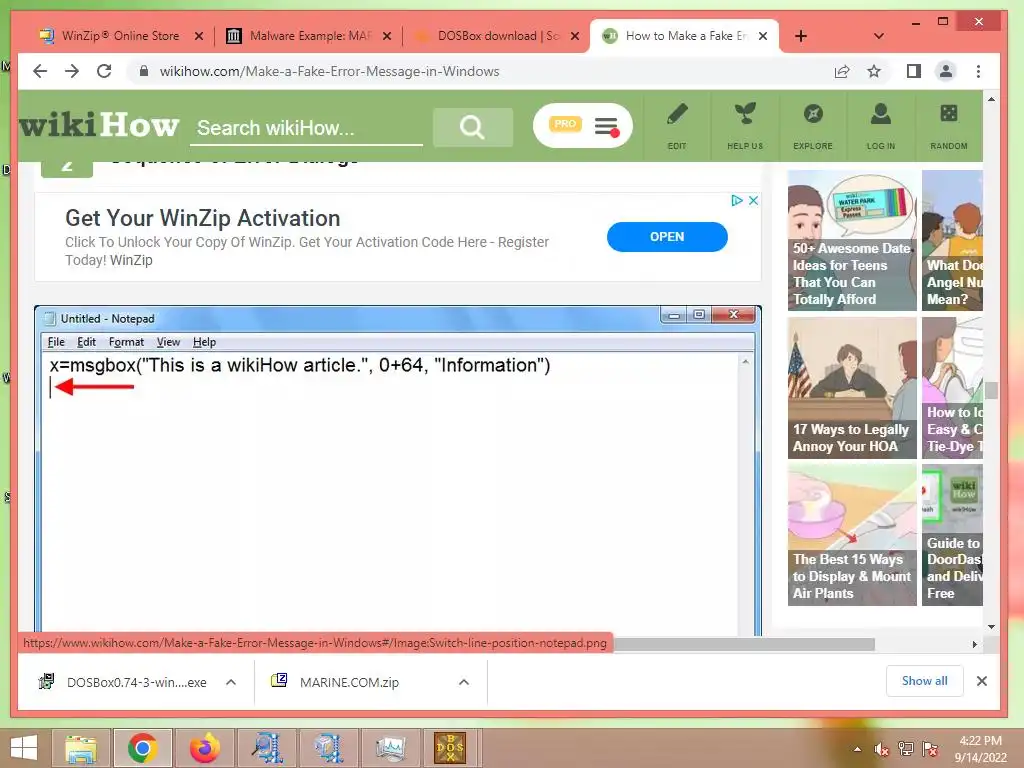Close the DOSBox download tab
The width and height of the screenshot is (1024, 768).
pos(575,37)
